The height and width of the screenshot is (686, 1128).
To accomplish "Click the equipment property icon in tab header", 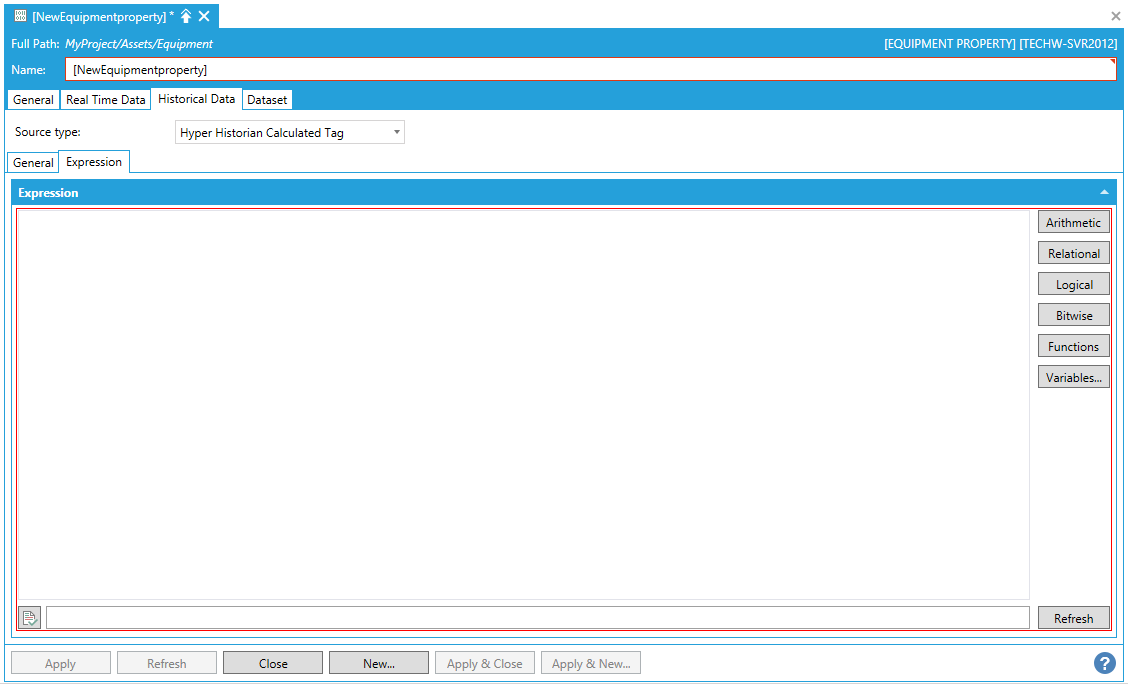I will click(x=20, y=16).
